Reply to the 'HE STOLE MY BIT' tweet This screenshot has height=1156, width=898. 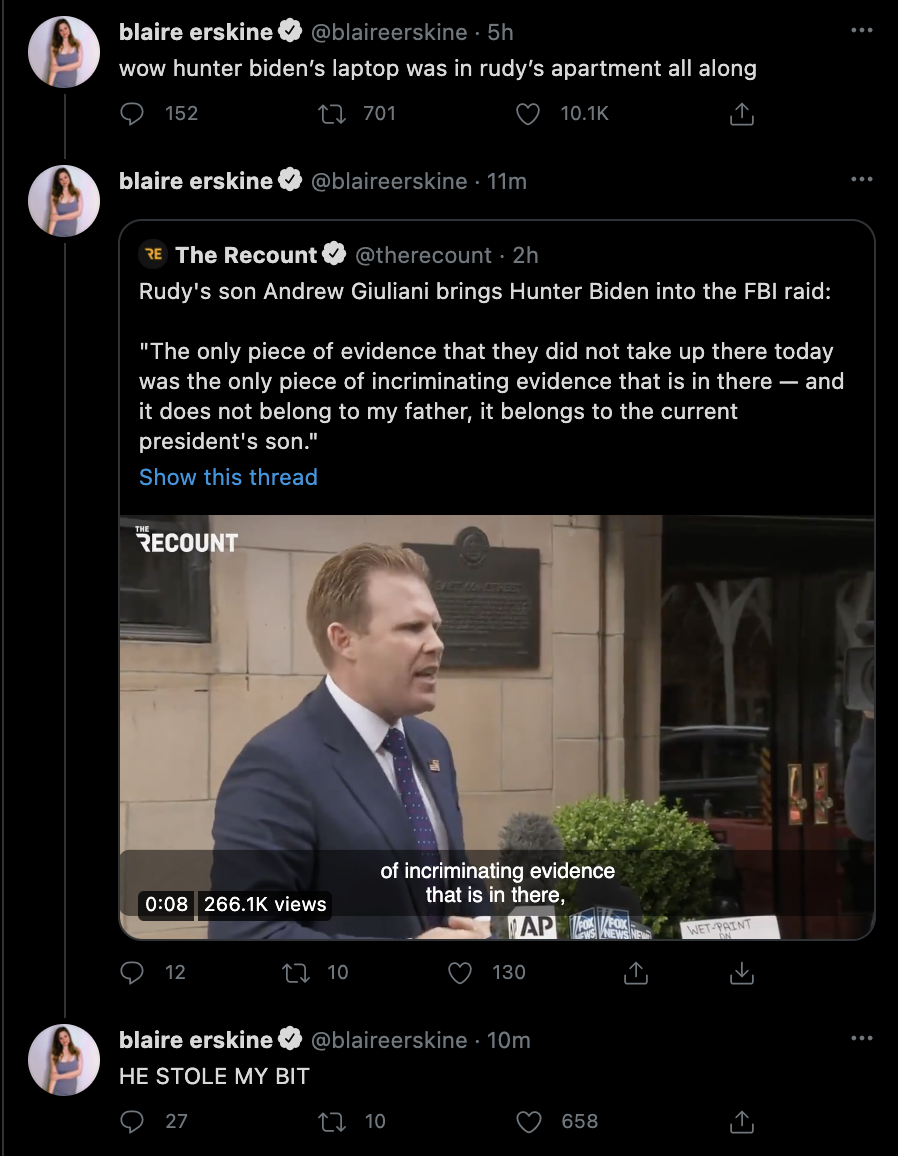click(x=132, y=1121)
